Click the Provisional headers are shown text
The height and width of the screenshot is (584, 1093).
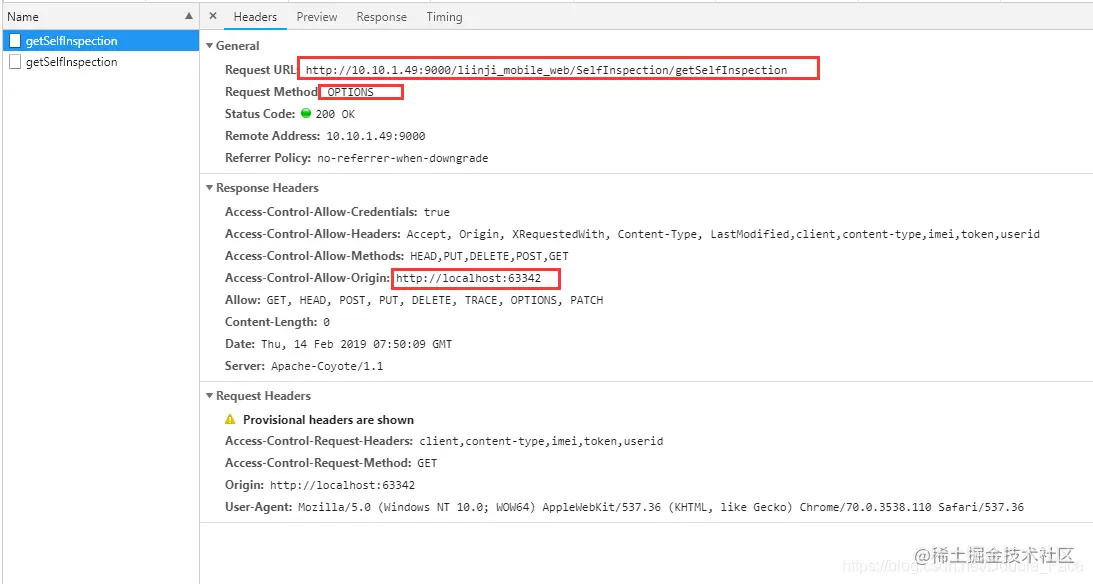tap(328, 420)
